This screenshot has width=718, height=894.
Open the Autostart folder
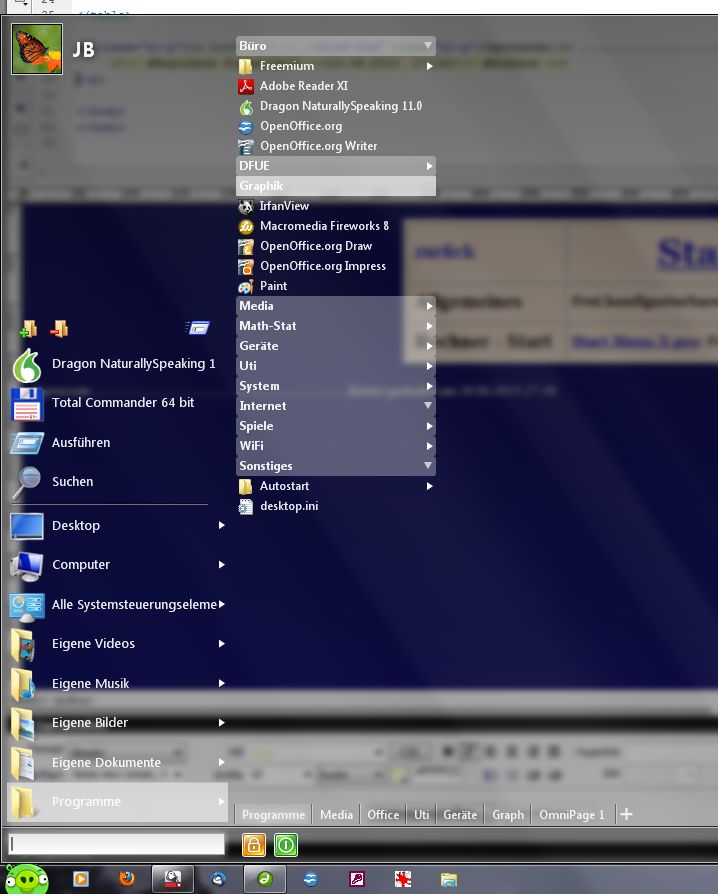click(x=336, y=486)
